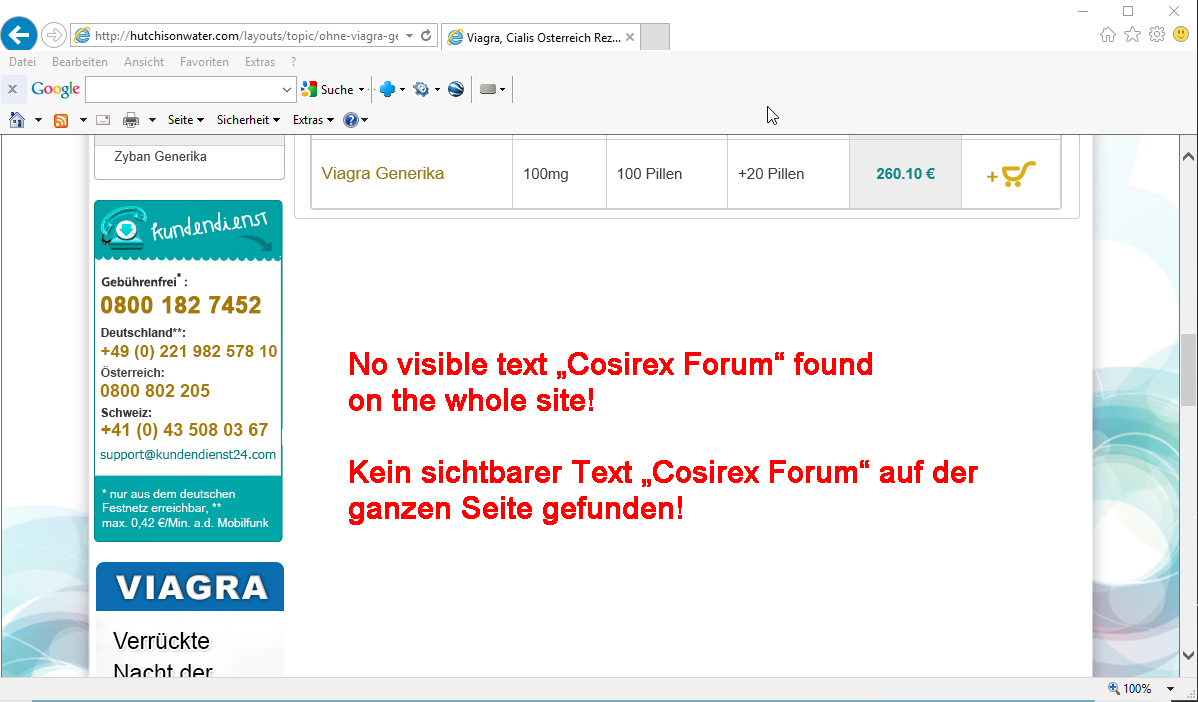Click the RSS feed icon in command bar
The height and width of the screenshot is (702, 1198).
click(x=61, y=120)
